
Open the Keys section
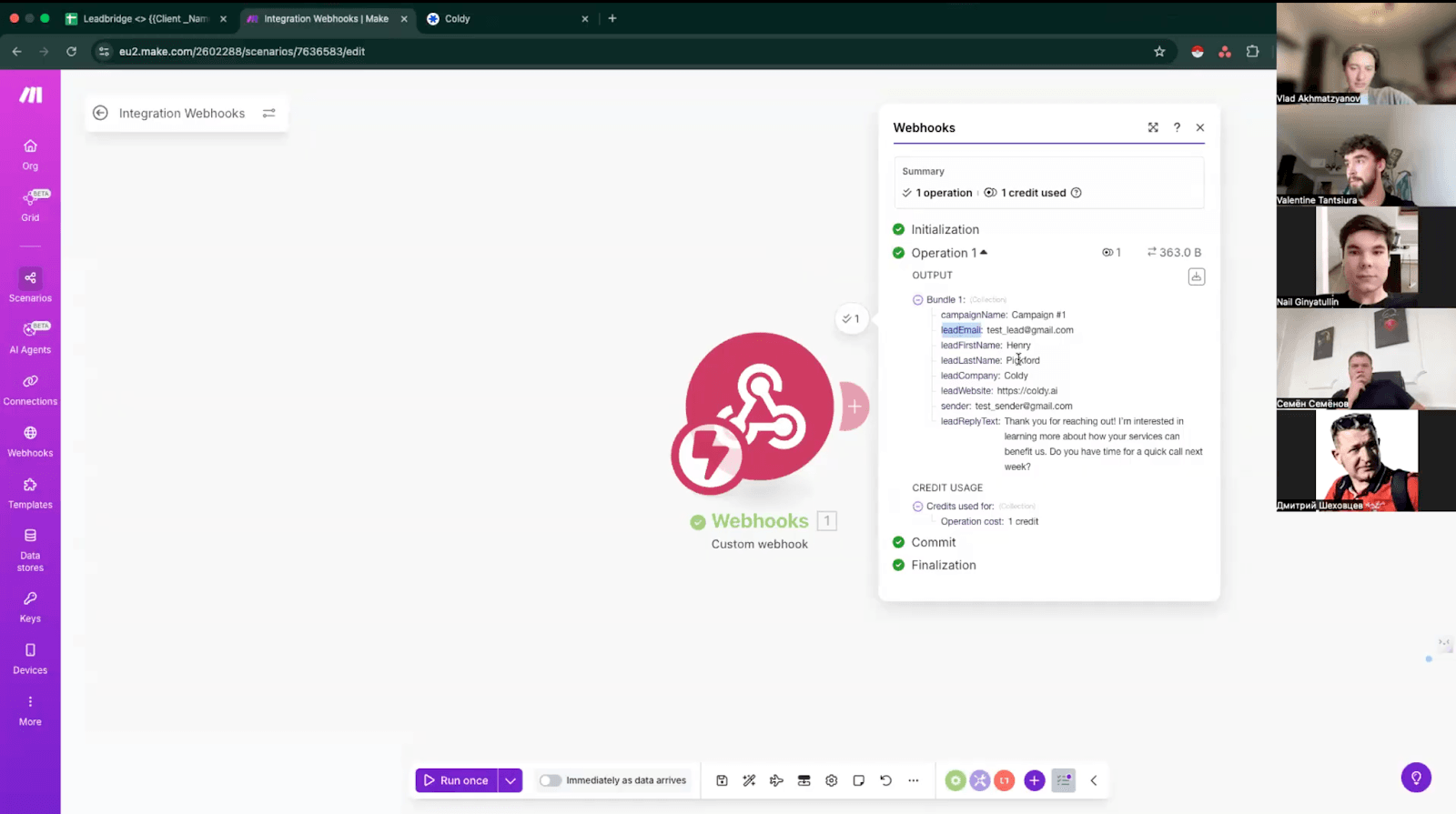[30, 606]
